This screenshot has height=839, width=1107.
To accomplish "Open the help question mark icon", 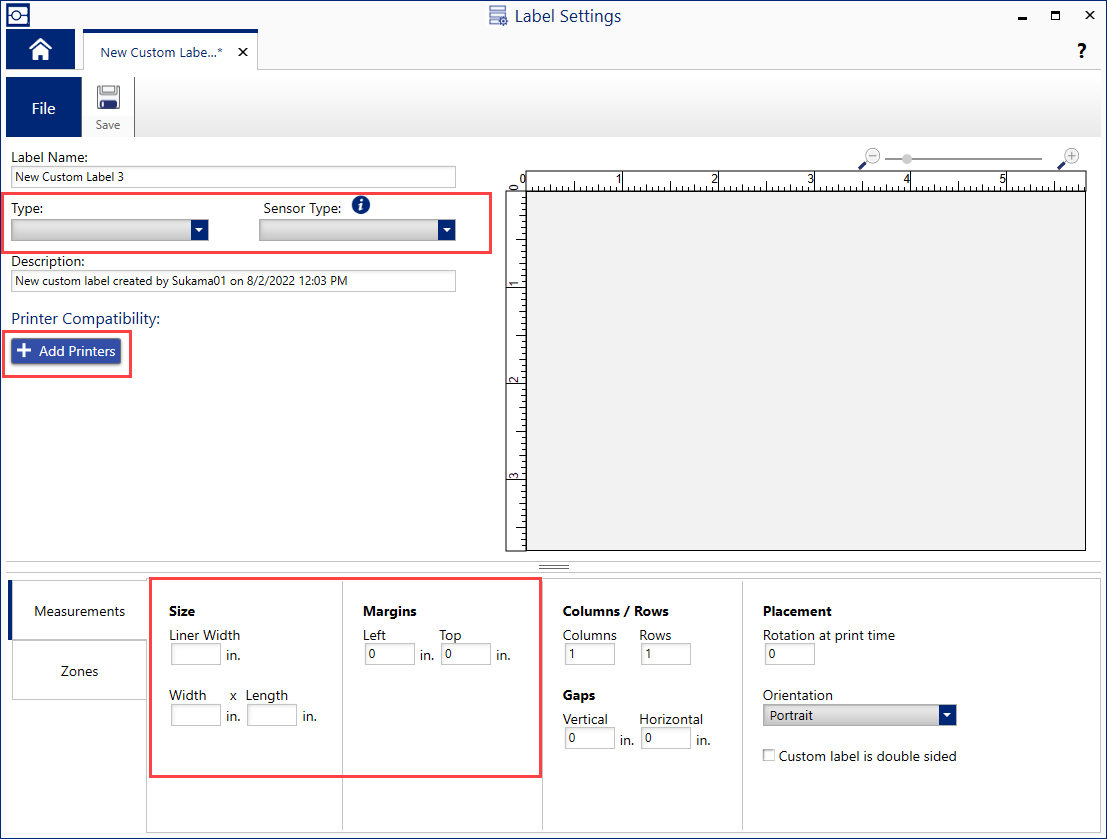I will pyautogui.click(x=1081, y=51).
